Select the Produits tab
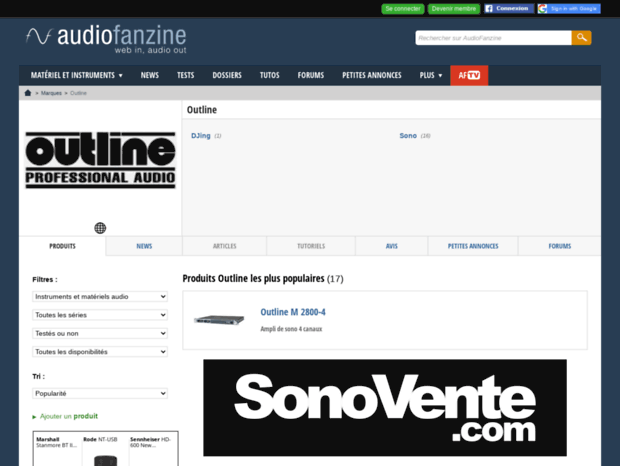The width and height of the screenshot is (620, 466). coord(62,246)
